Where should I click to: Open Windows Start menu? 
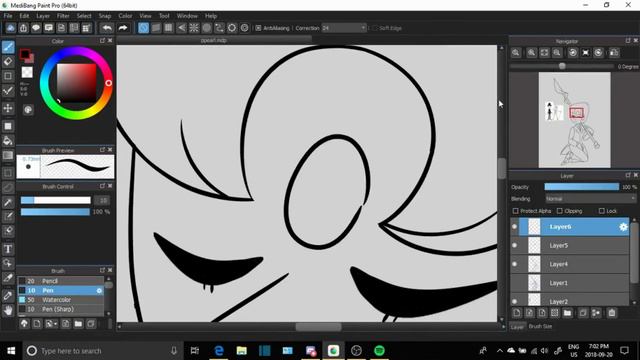11,350
